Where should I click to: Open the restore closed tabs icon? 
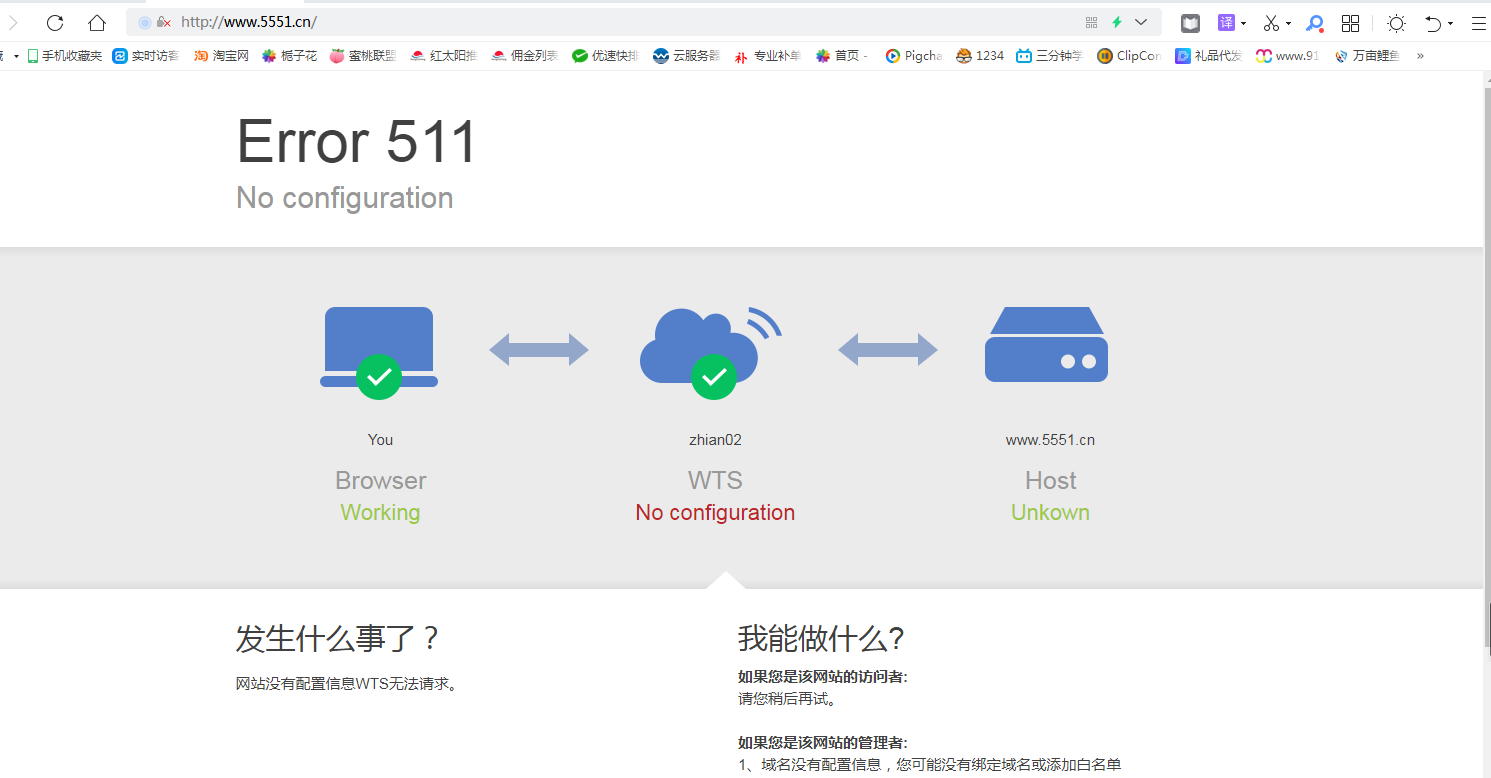pos(1434,22)
